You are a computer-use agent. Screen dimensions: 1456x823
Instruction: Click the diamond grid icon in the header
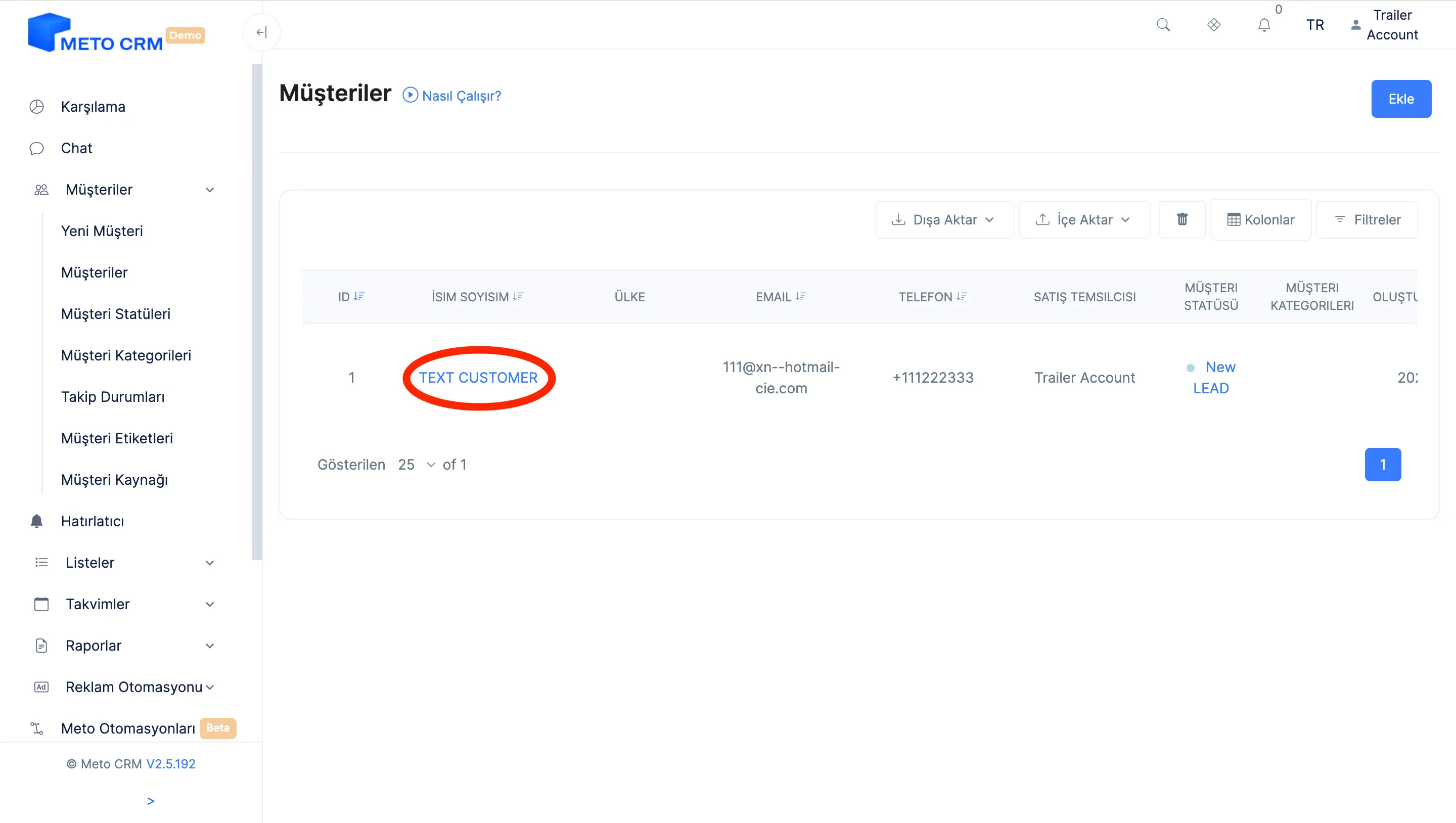click(1213, 25)
